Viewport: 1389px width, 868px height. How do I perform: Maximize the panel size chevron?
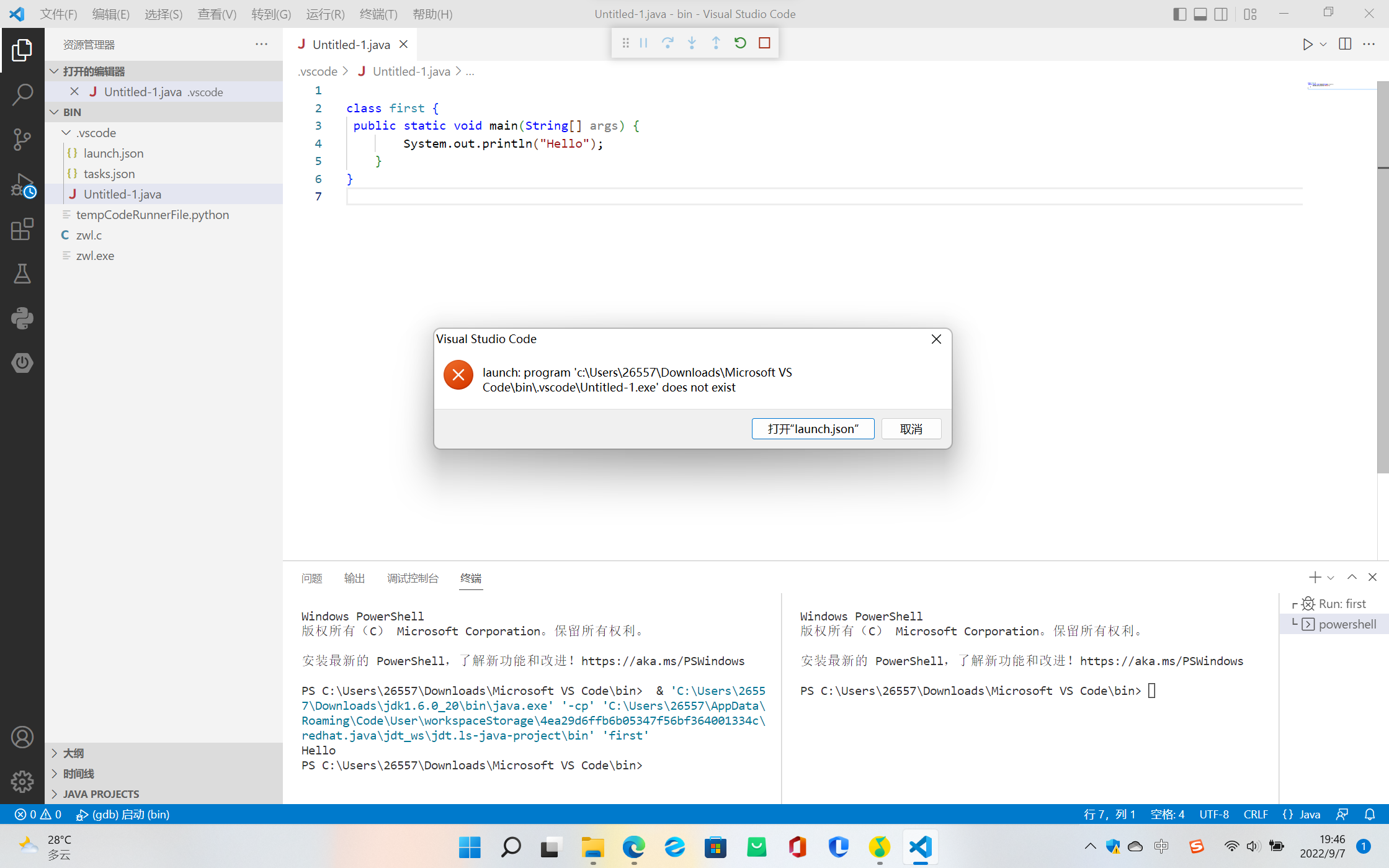tap(1352, 577)
